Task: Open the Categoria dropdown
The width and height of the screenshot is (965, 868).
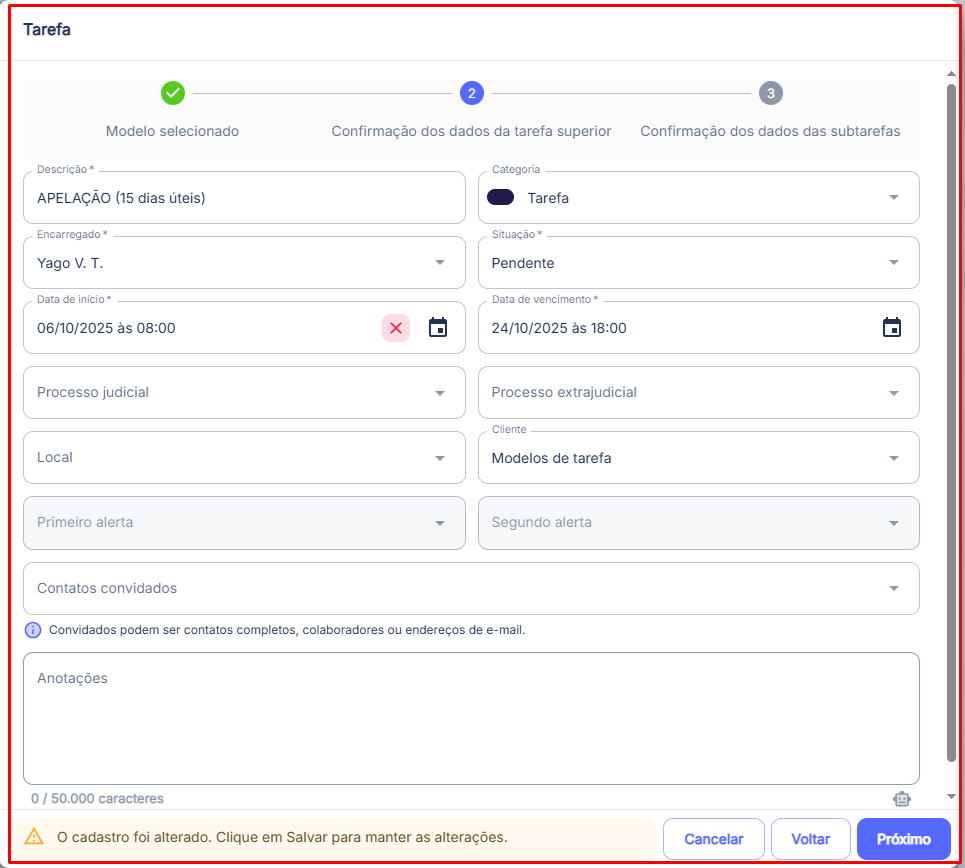Action: click(699, 198)
